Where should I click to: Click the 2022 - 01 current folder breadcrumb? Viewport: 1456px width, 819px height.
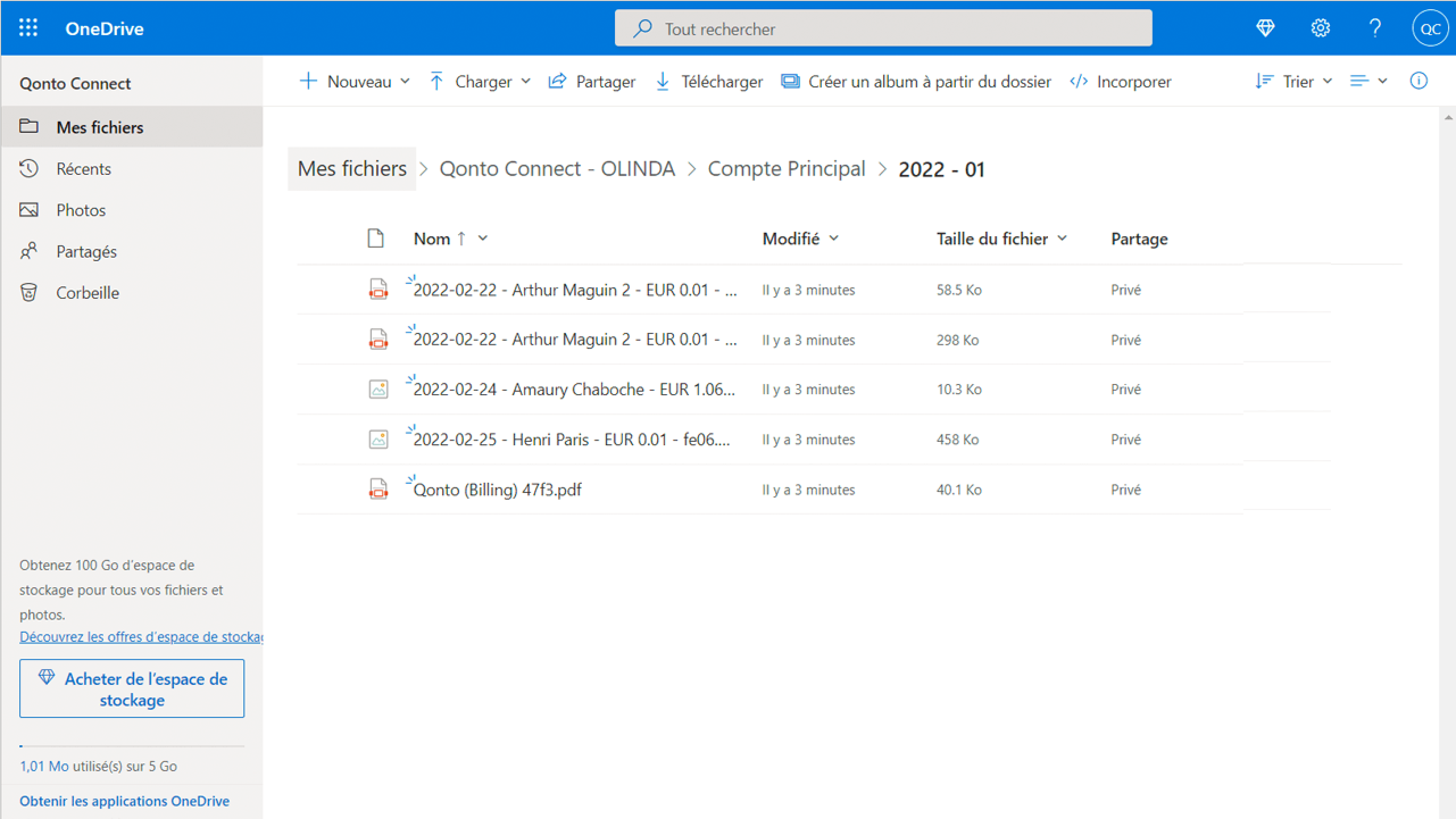click(941, 169)
